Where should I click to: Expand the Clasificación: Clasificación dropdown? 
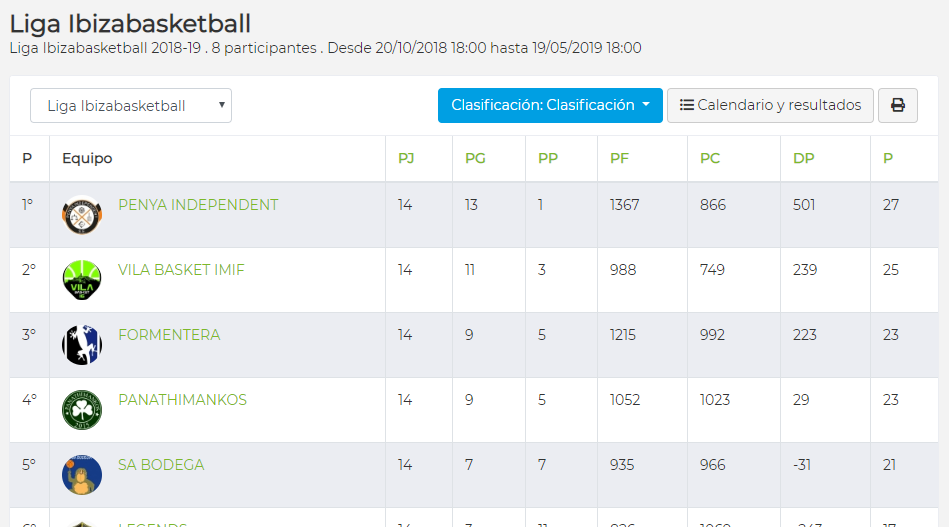point(550,105)
